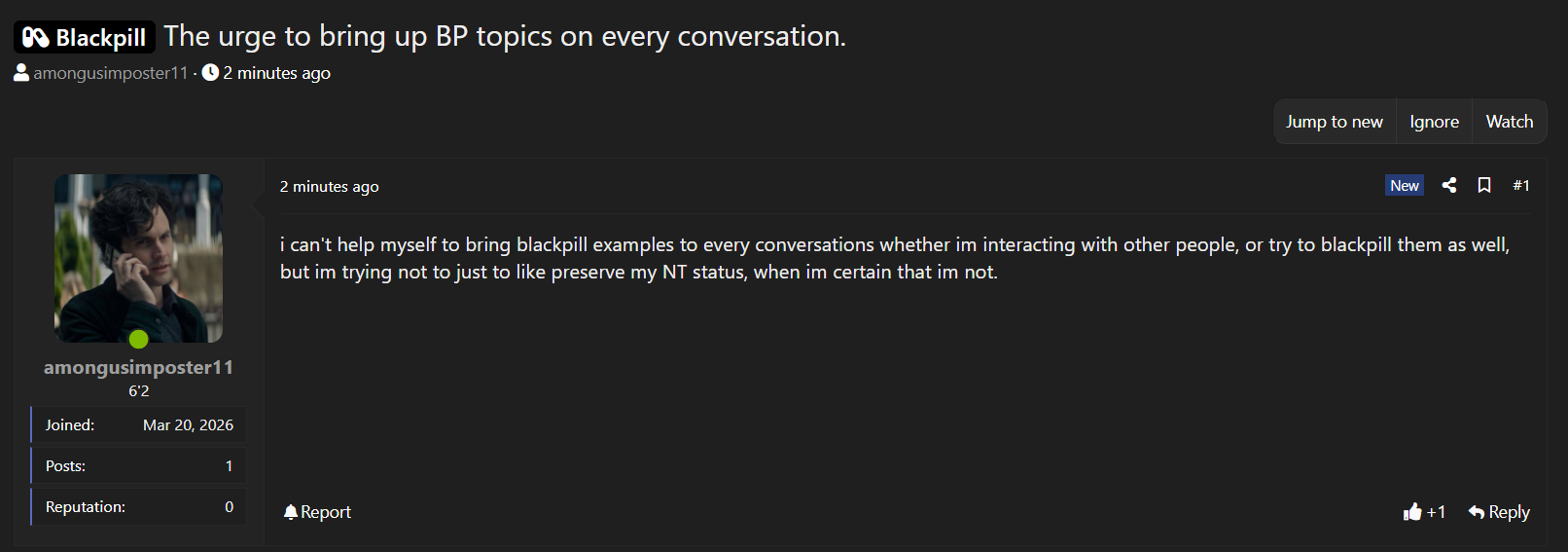The height and width of the screenshot is (552, 1568).
Task: Open the #1 post permalink
Action: tap(1521, 185)
